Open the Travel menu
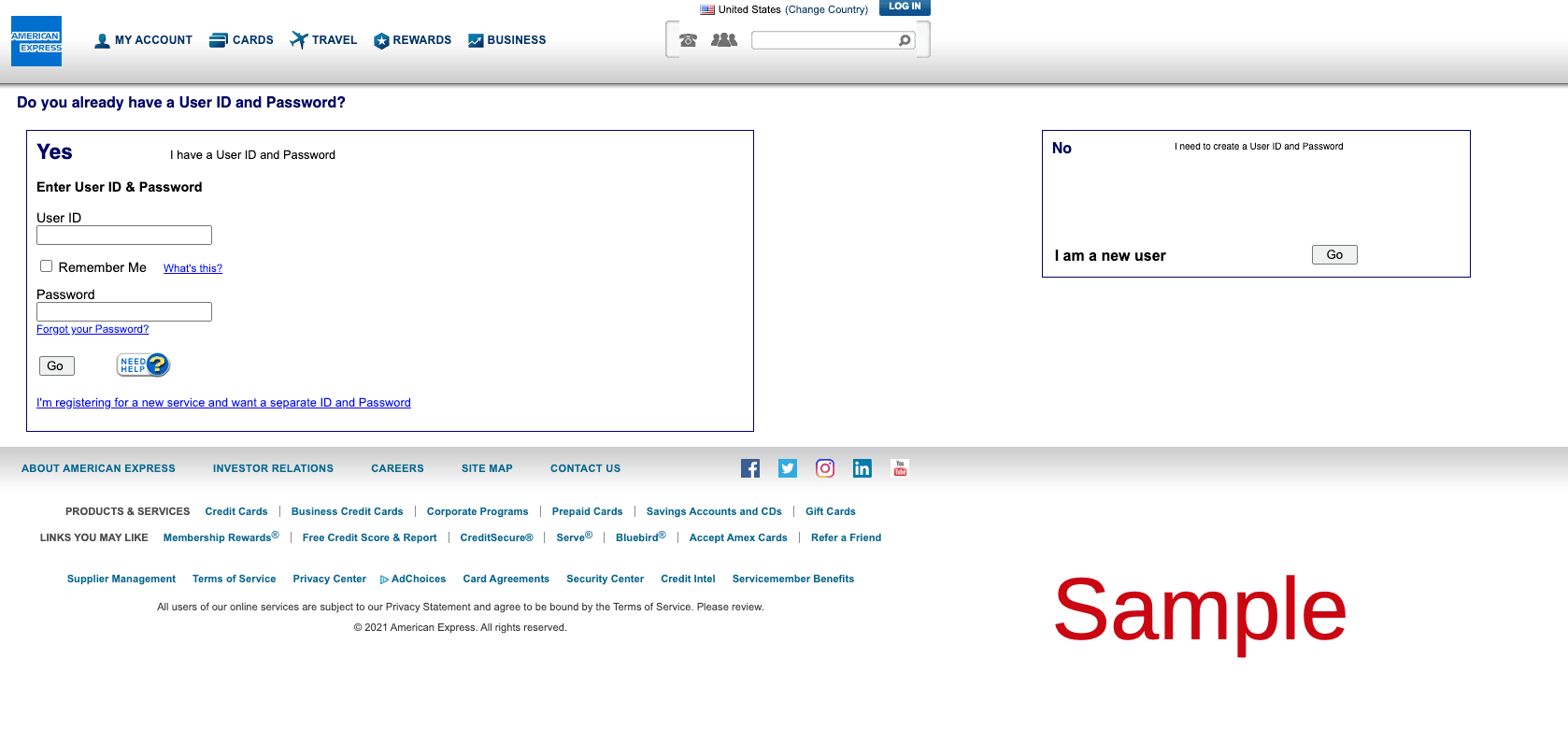Image resolution: width=1568 pixels, height=730 pixels. (323, 40)
